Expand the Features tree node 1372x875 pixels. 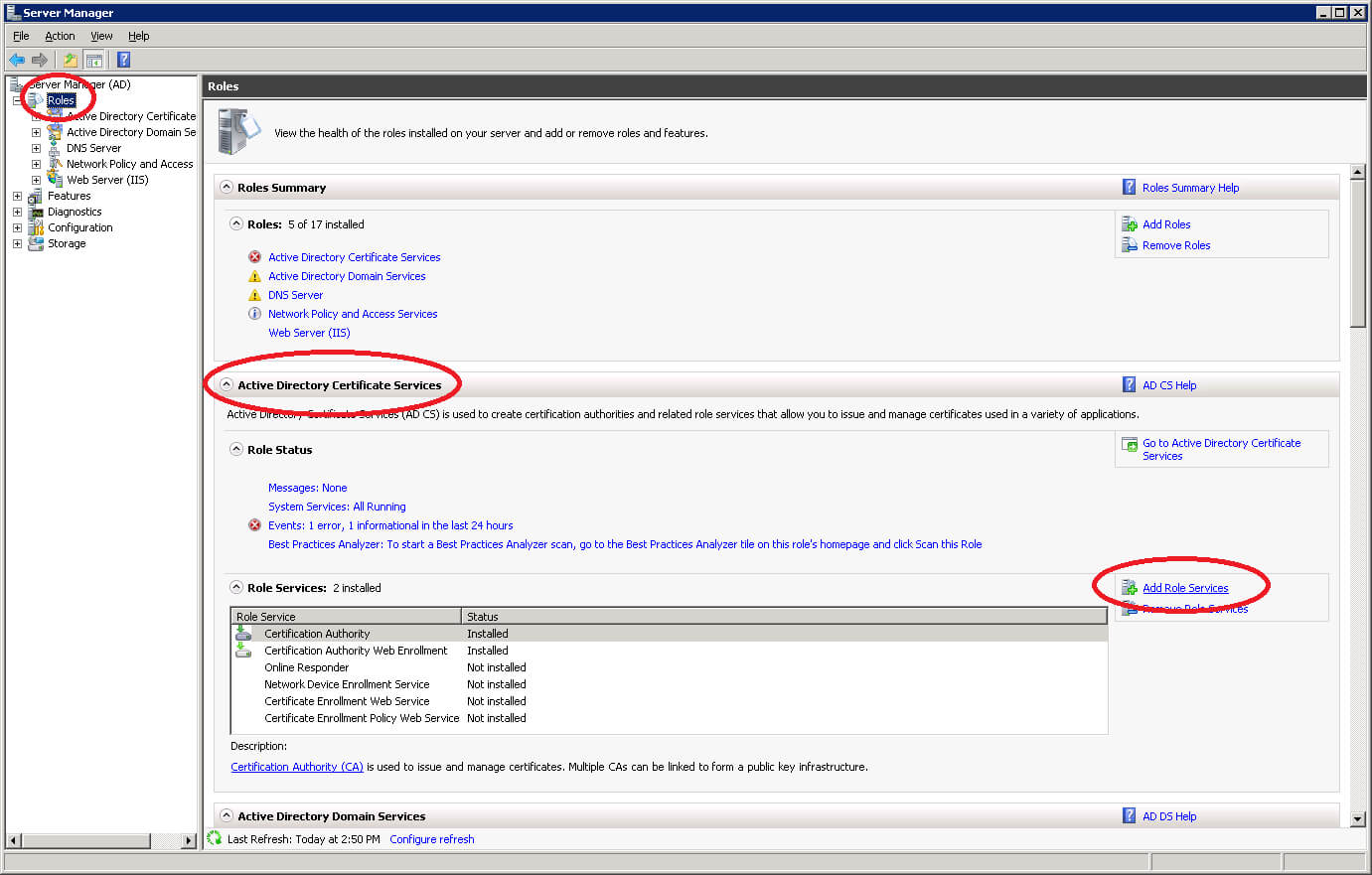[17, 196]
